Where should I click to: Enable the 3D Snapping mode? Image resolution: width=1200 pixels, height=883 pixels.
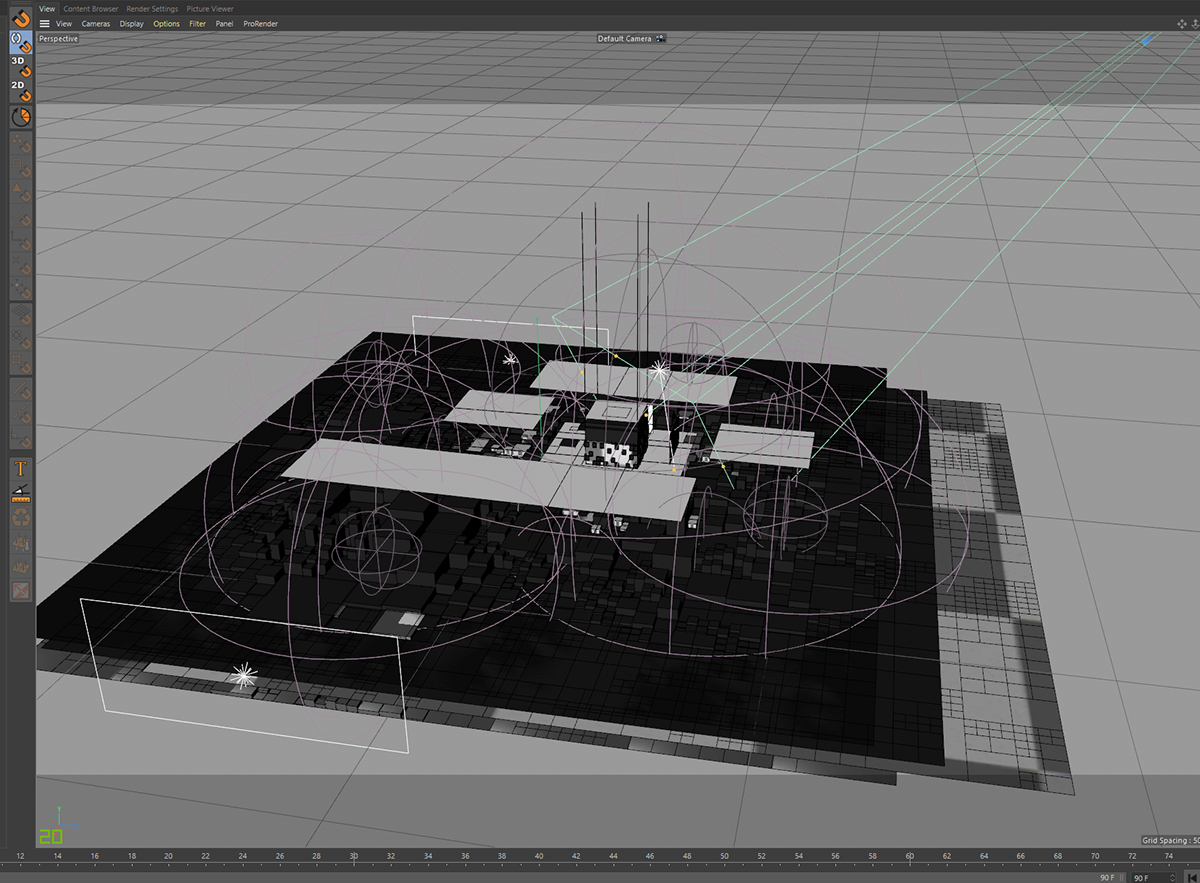pyautogui.click(x=21, y=66)
